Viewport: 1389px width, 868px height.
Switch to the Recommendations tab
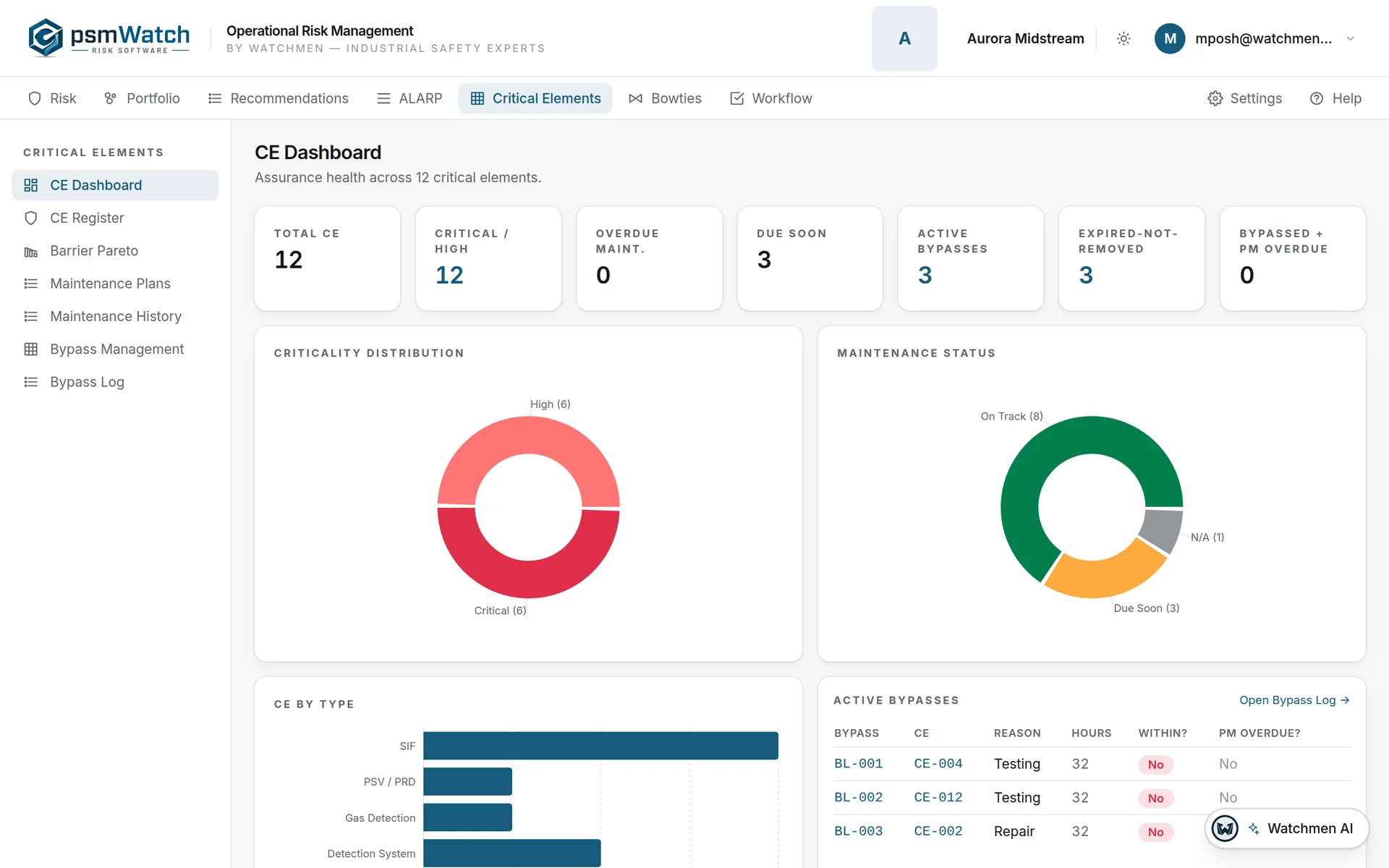pyautogui.click(x=279, y=98)
